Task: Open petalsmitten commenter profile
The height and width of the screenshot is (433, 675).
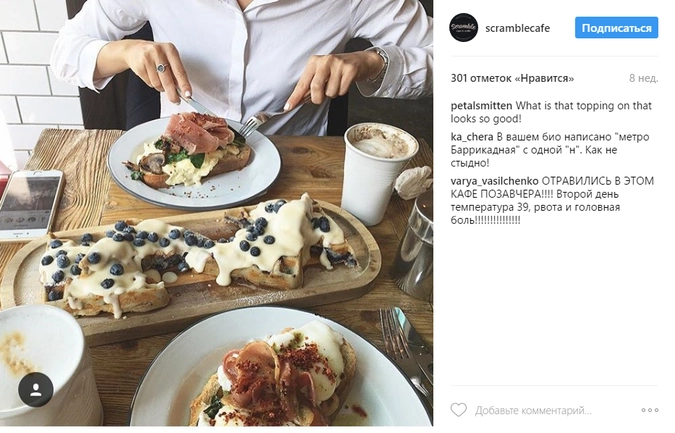Action: 481,106
